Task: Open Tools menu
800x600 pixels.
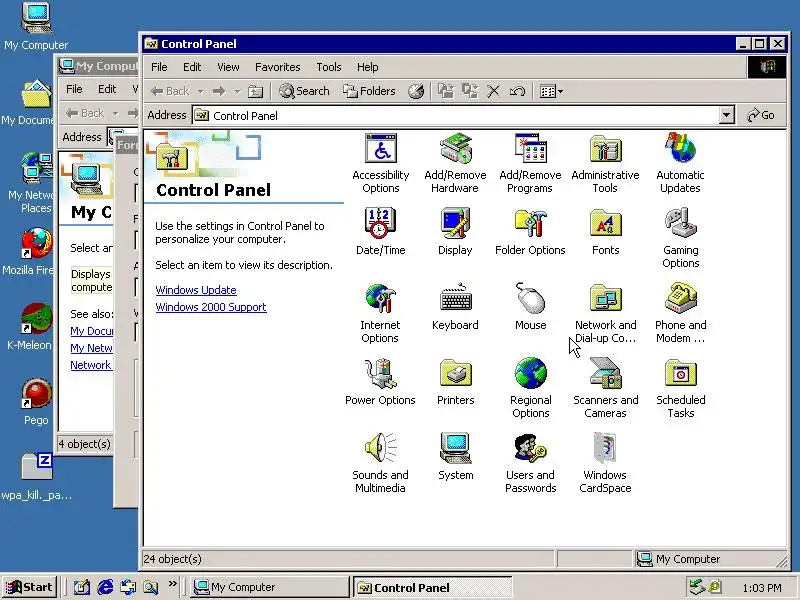Action: point(329,67)
